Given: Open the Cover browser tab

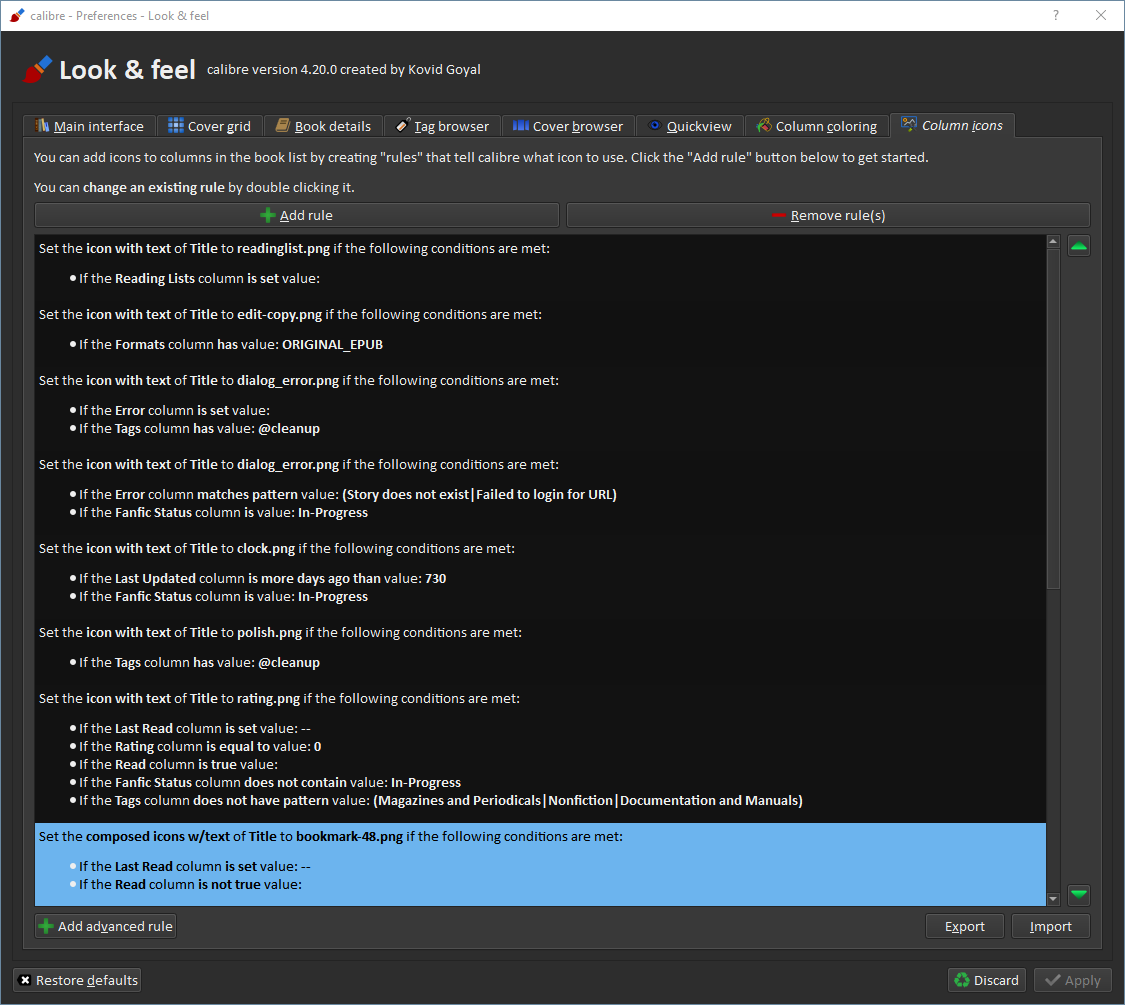Looking at the screenshot, I should click(x=568, y=126).
